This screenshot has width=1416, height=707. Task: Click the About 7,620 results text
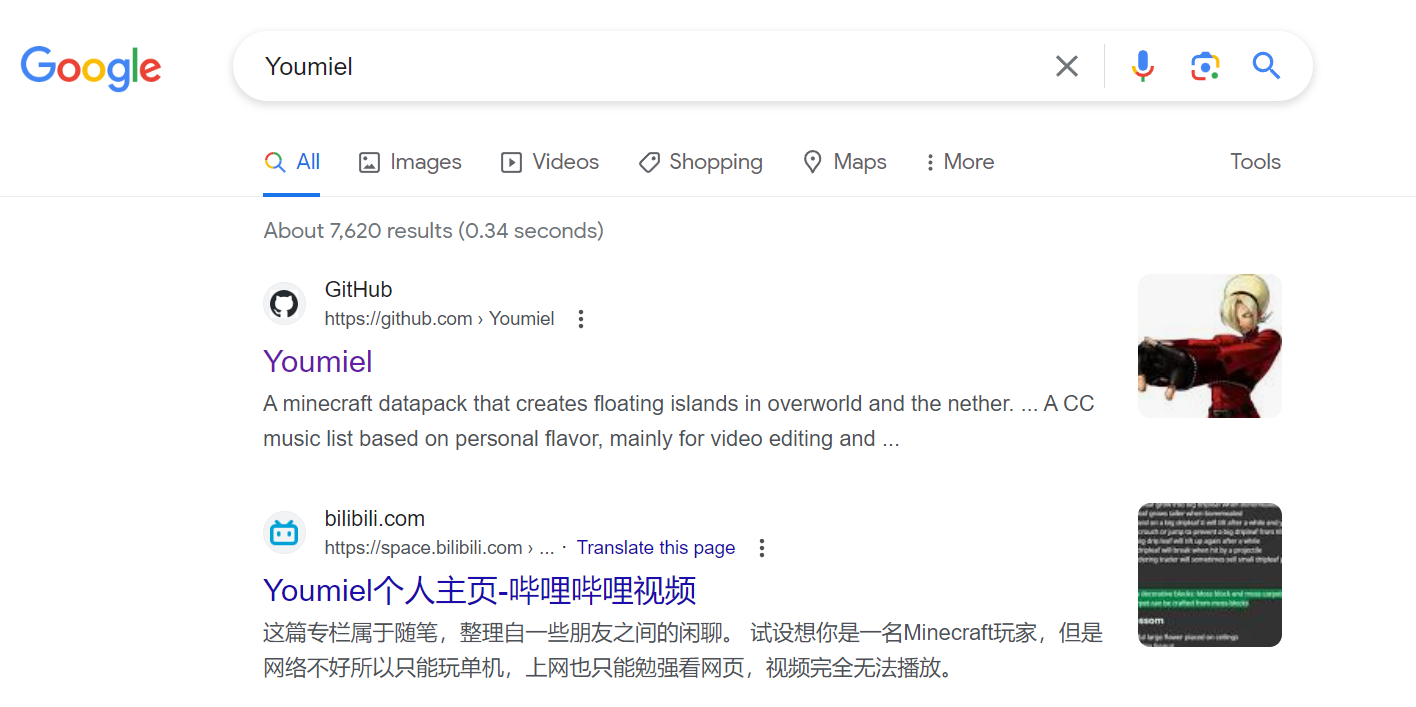click(x=433, y=231)
